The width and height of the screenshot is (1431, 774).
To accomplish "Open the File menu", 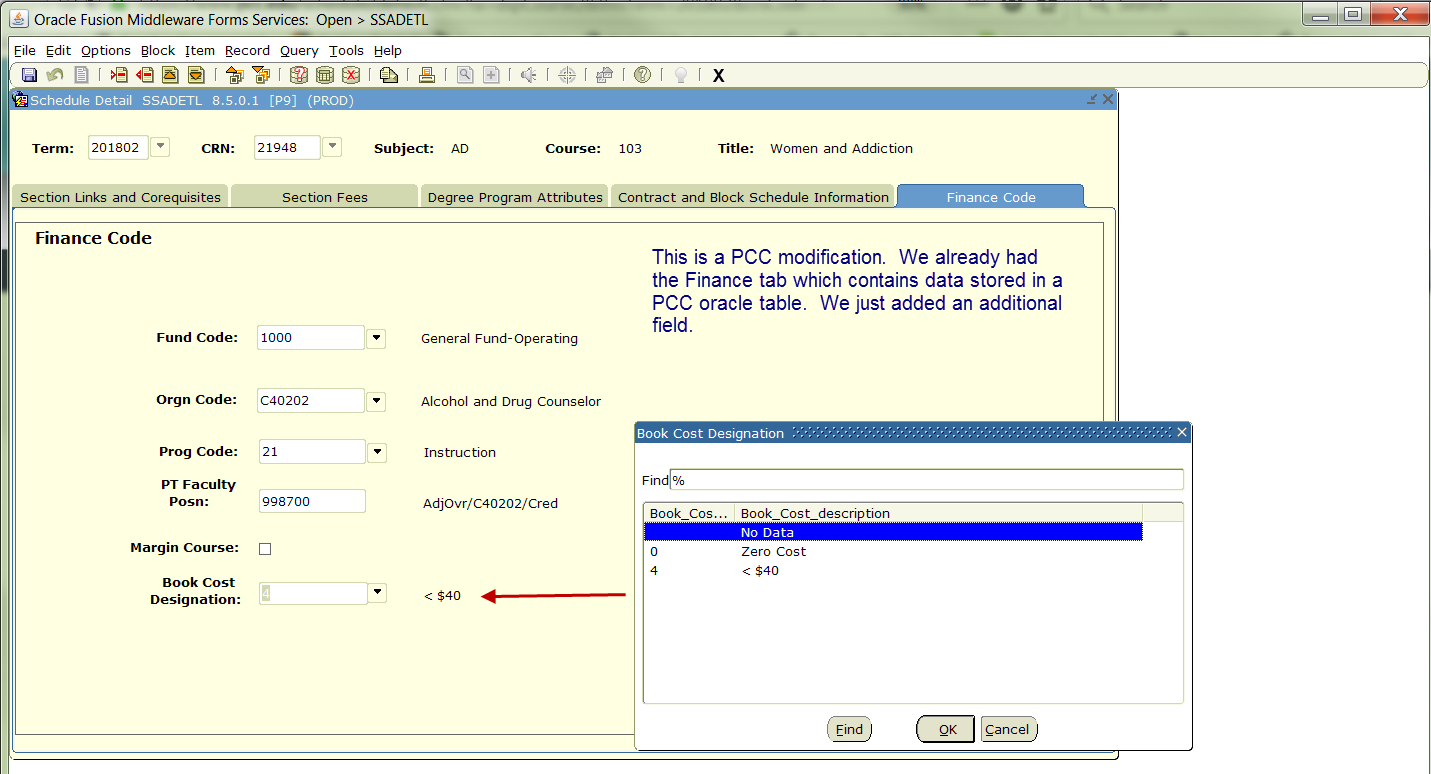I will 25,50.
